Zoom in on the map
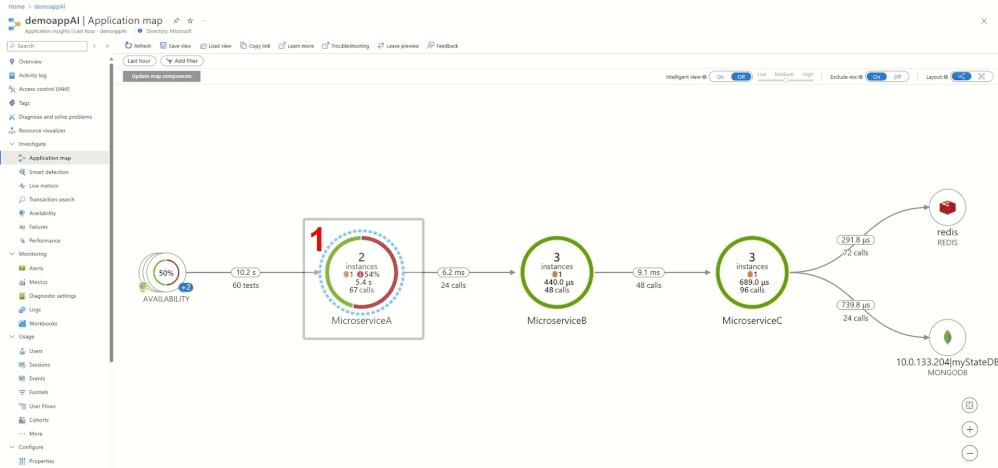This screenshot has width=998, height=468. [x=969, y=429]
